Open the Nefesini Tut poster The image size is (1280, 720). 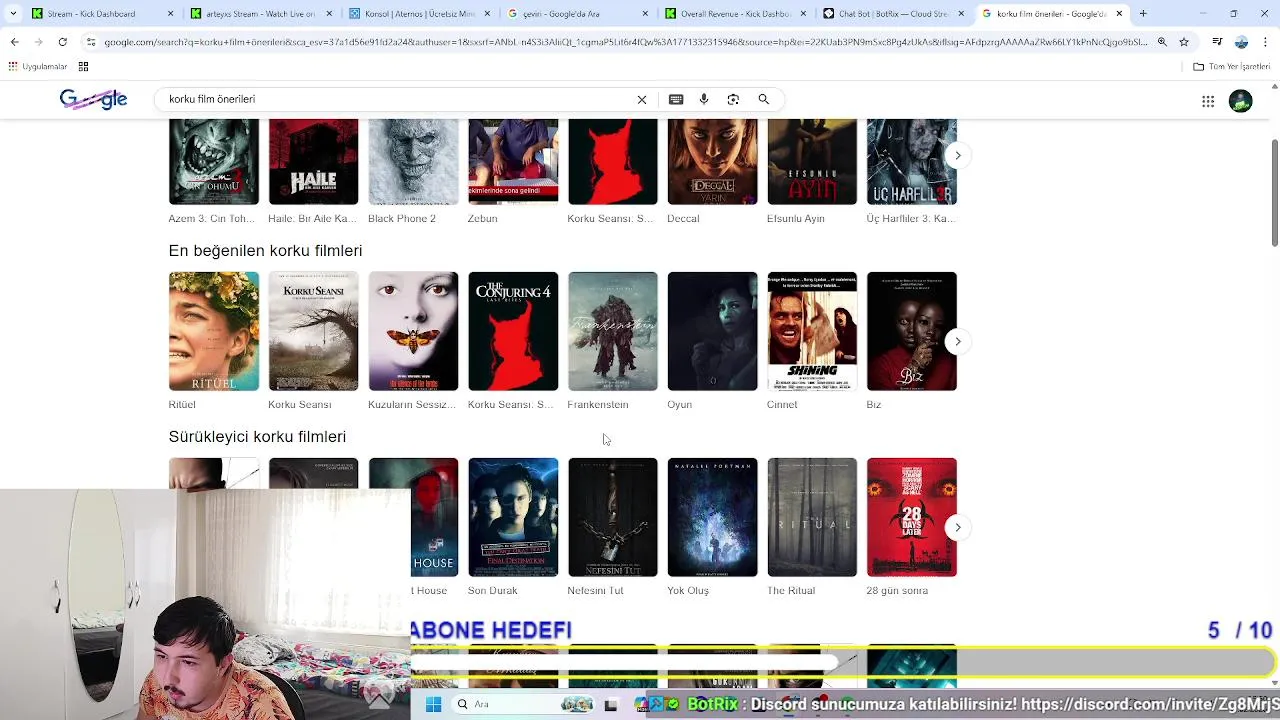pos(613,517)
